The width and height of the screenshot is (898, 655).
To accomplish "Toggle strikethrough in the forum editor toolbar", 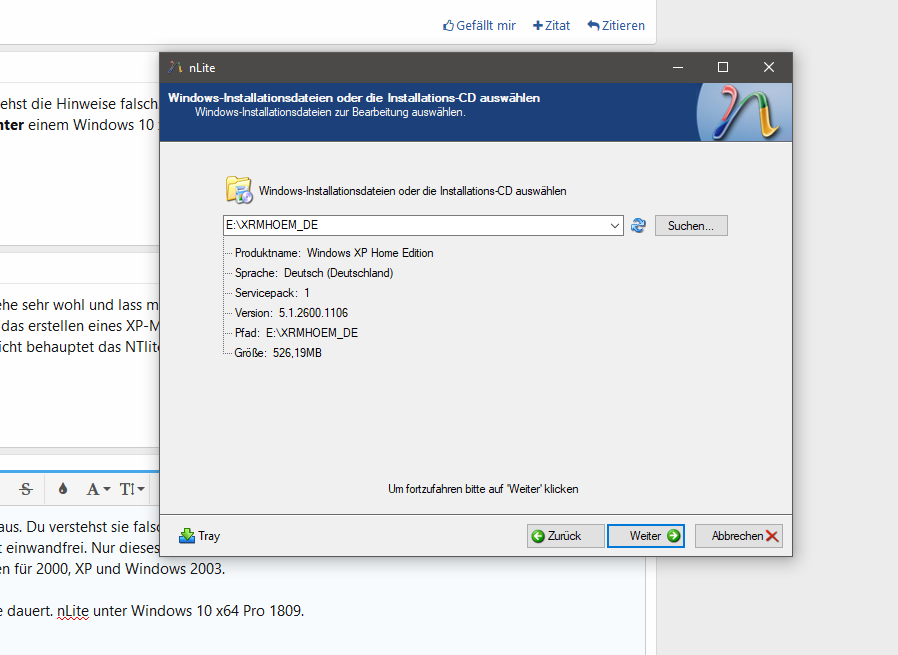I will [26, 490].
